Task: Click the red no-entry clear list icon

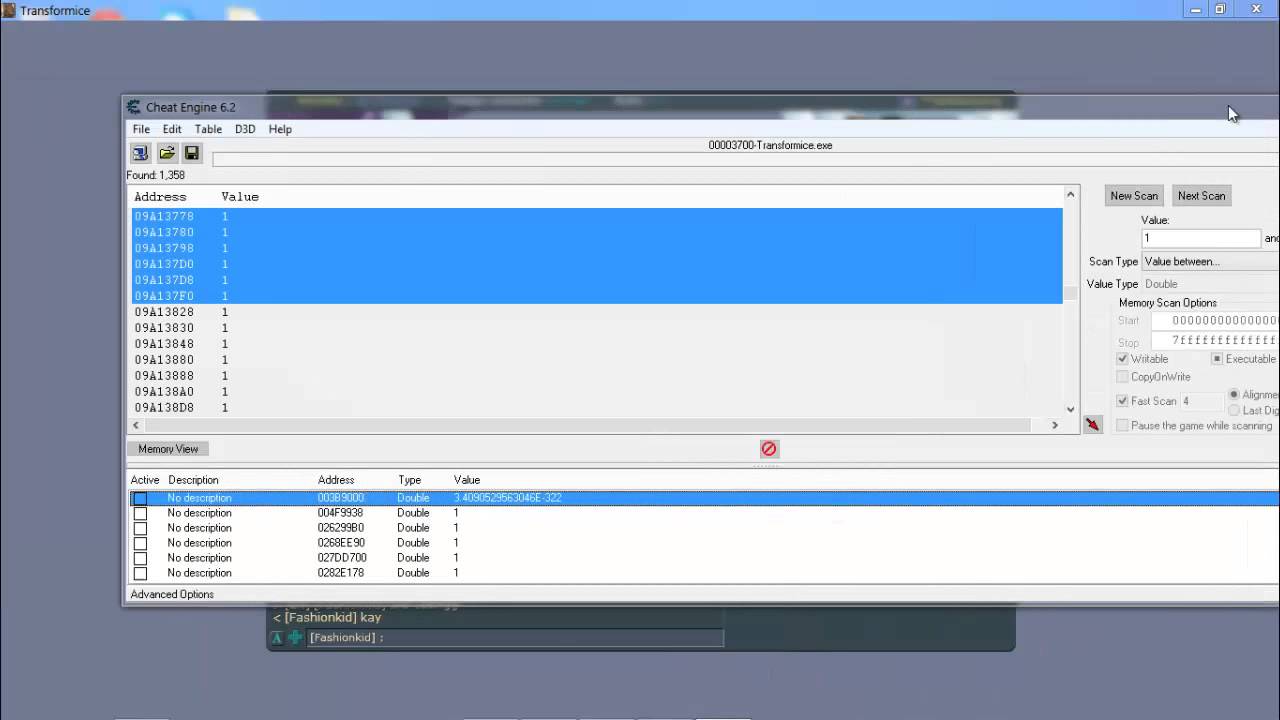Action: (769, 449)
